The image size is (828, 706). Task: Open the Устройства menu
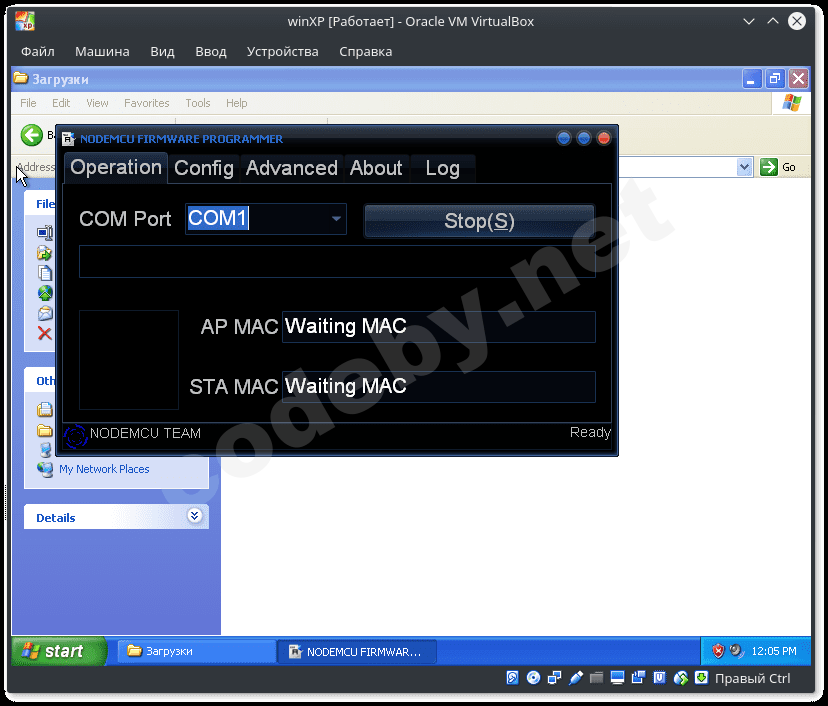[x=283, y=52]
